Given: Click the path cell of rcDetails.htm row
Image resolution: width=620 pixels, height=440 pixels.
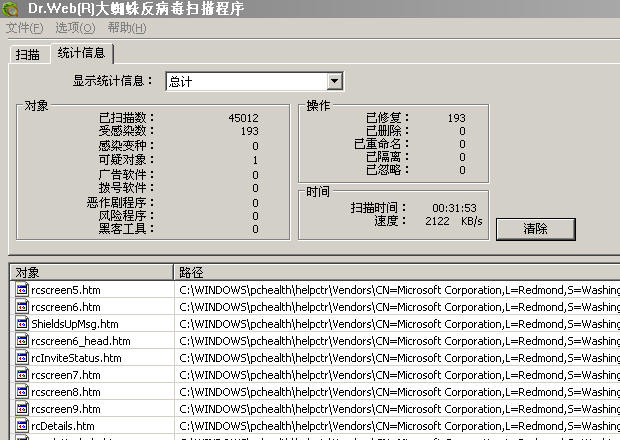Looking at the screenshot, I should tap(397, 426).
